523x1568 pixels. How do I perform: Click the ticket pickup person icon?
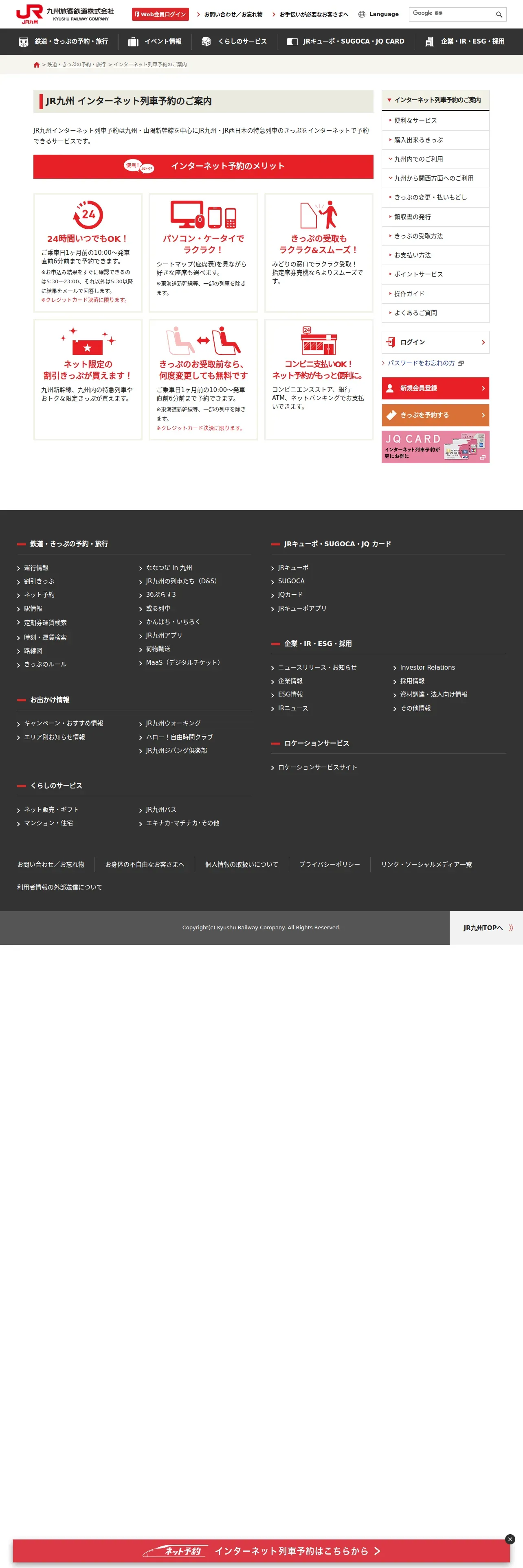pos(319,214)
